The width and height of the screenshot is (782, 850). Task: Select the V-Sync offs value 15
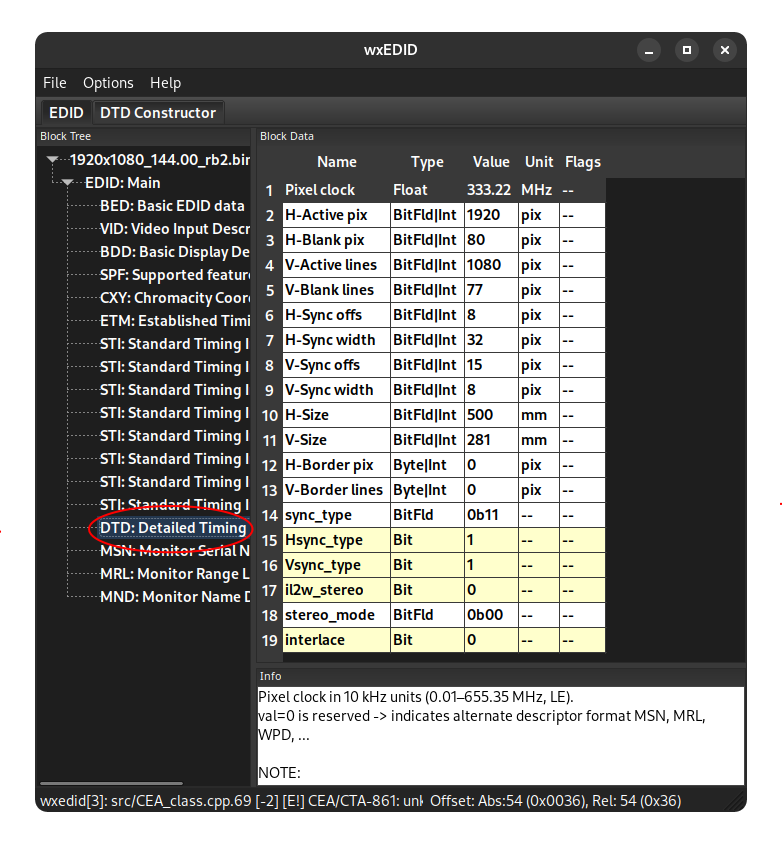[491, 365]
